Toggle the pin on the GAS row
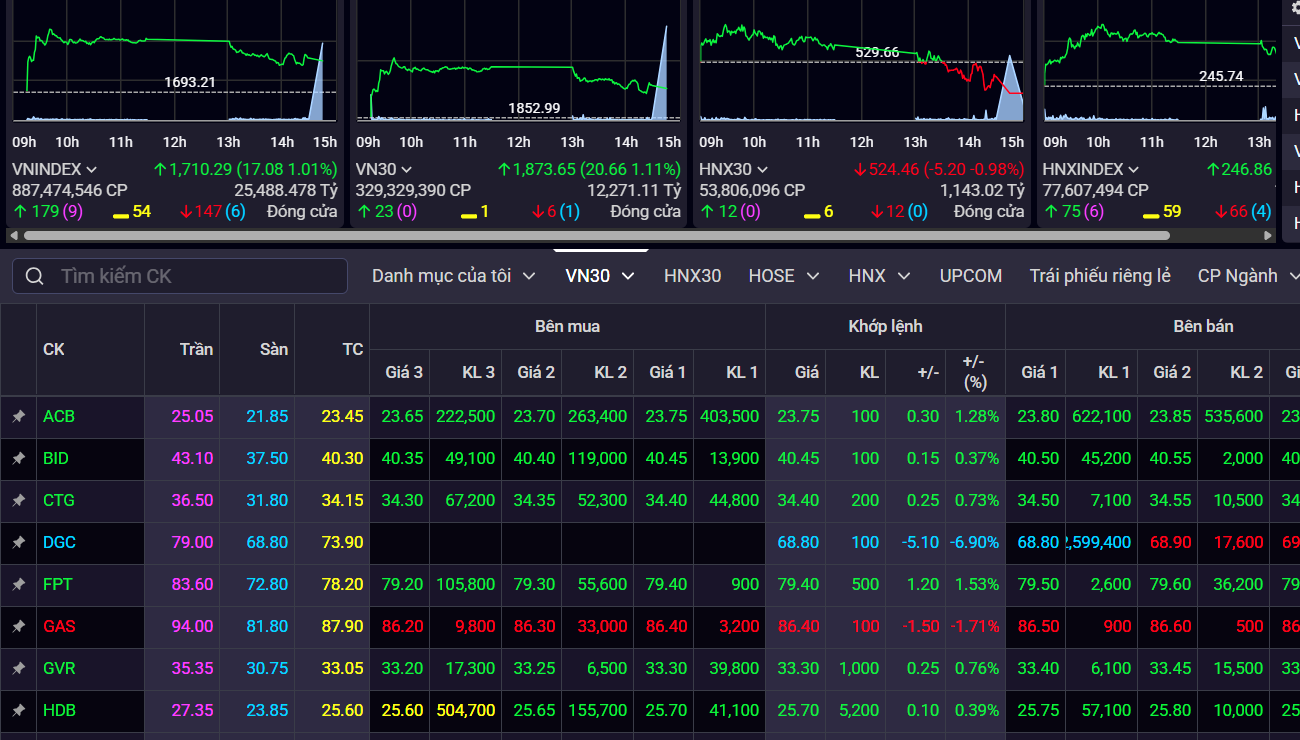This screenshot has width=1300, height=740. click(18, 627)
